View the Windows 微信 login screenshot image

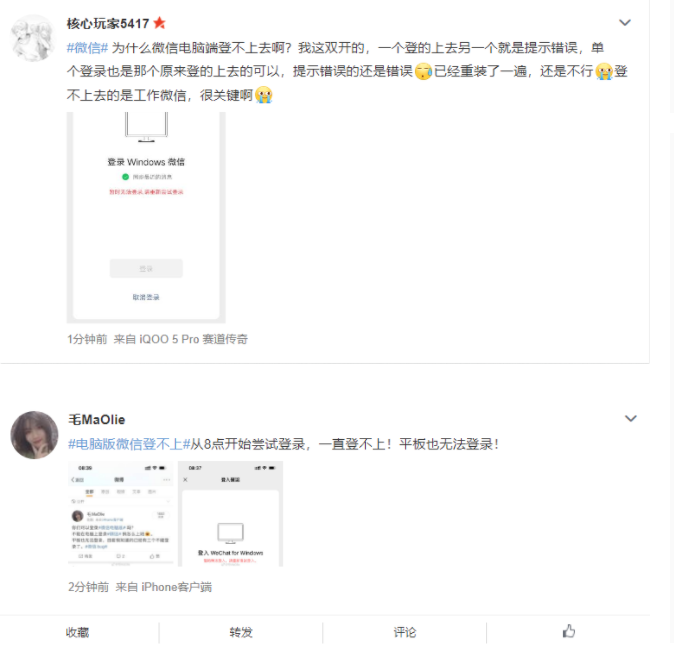146,217
